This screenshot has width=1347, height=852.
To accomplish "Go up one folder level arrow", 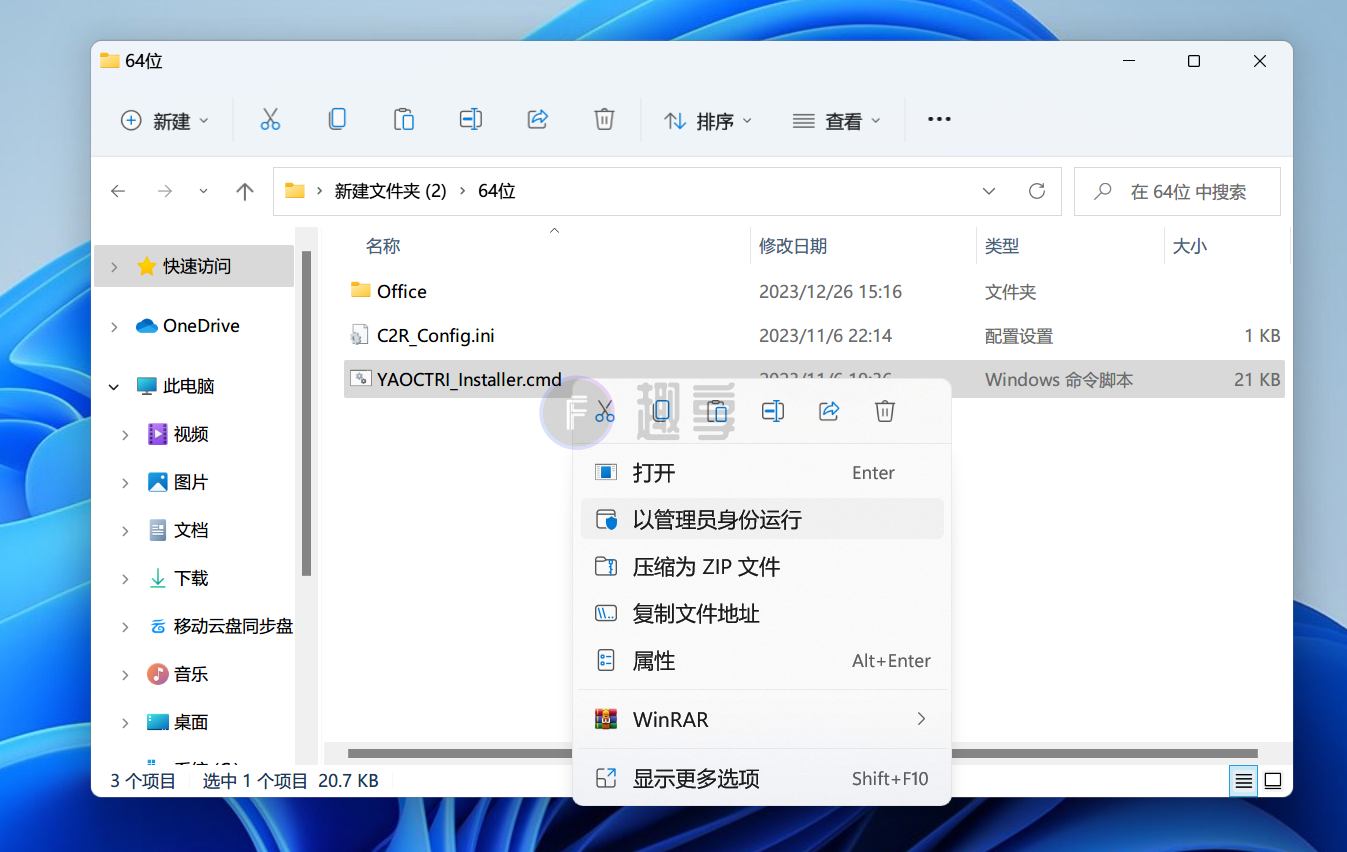I will [245, 191].
